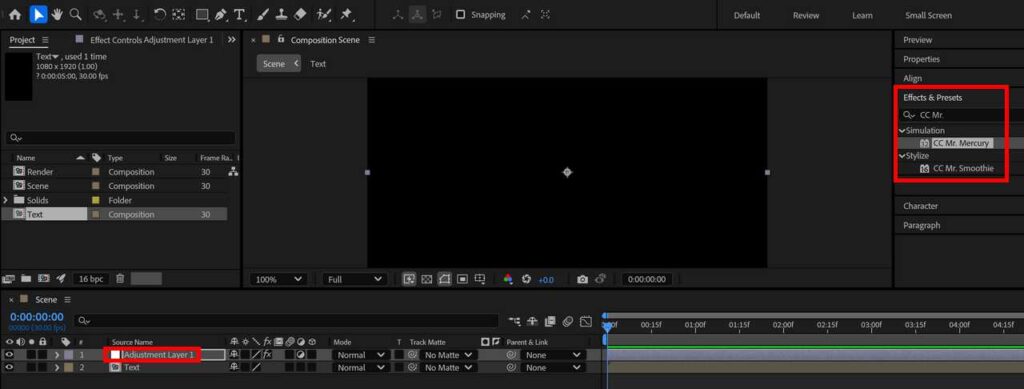Toggle the lock on Composition Scene viewer

(281, 40)
